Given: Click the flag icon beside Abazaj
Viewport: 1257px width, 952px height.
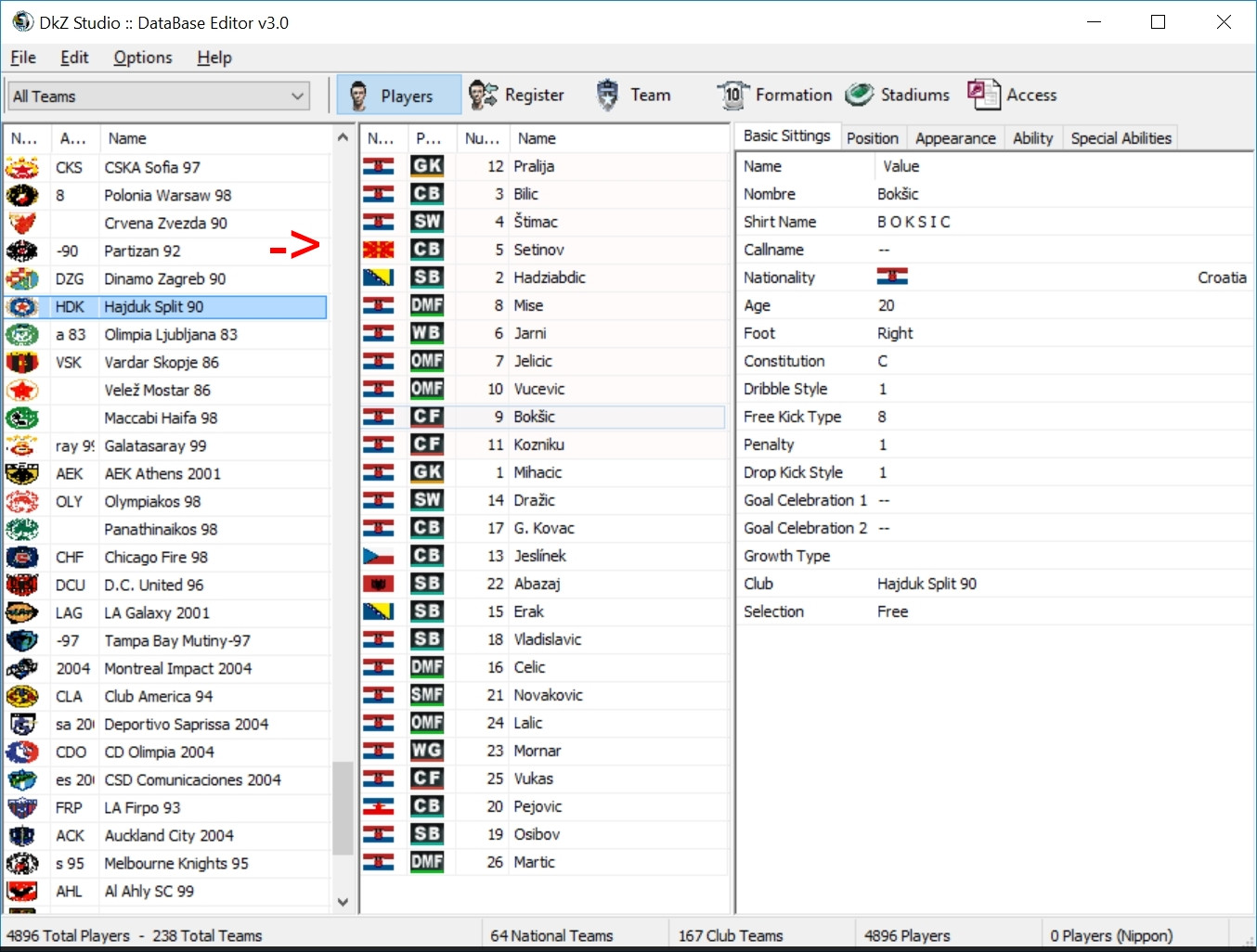Looking at the screenshot, I should pos(379,584).
